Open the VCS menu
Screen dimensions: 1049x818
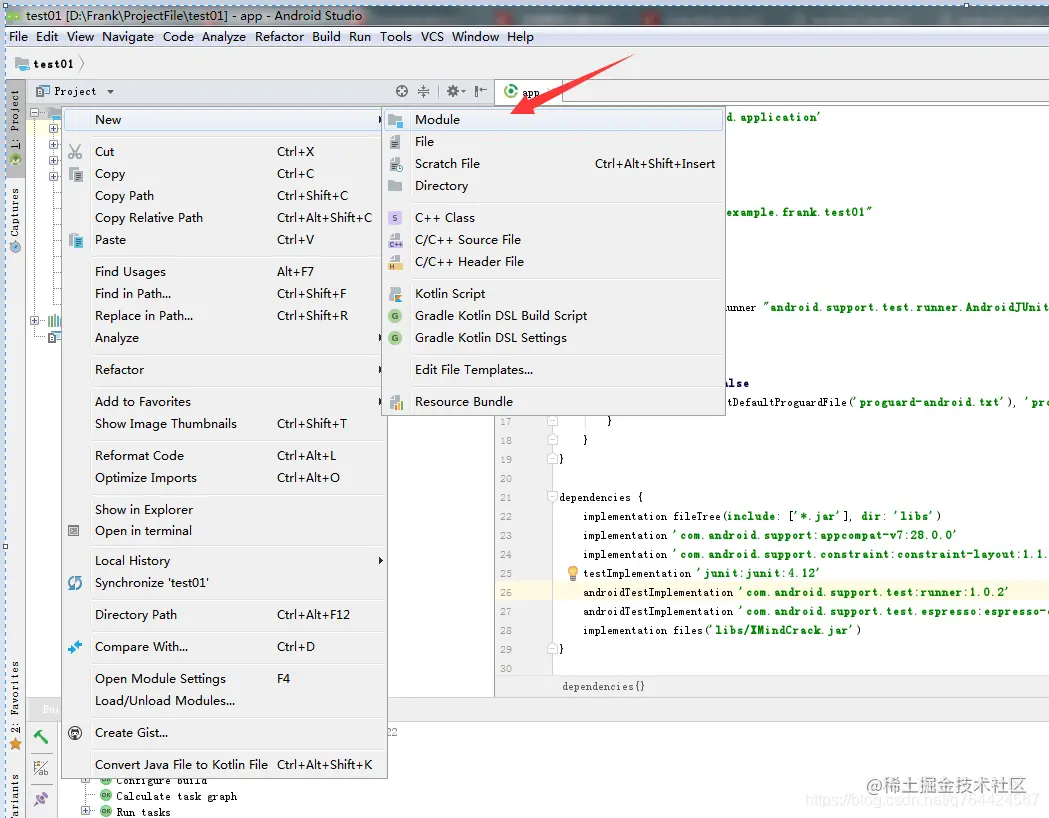click(x=432, y=37)
